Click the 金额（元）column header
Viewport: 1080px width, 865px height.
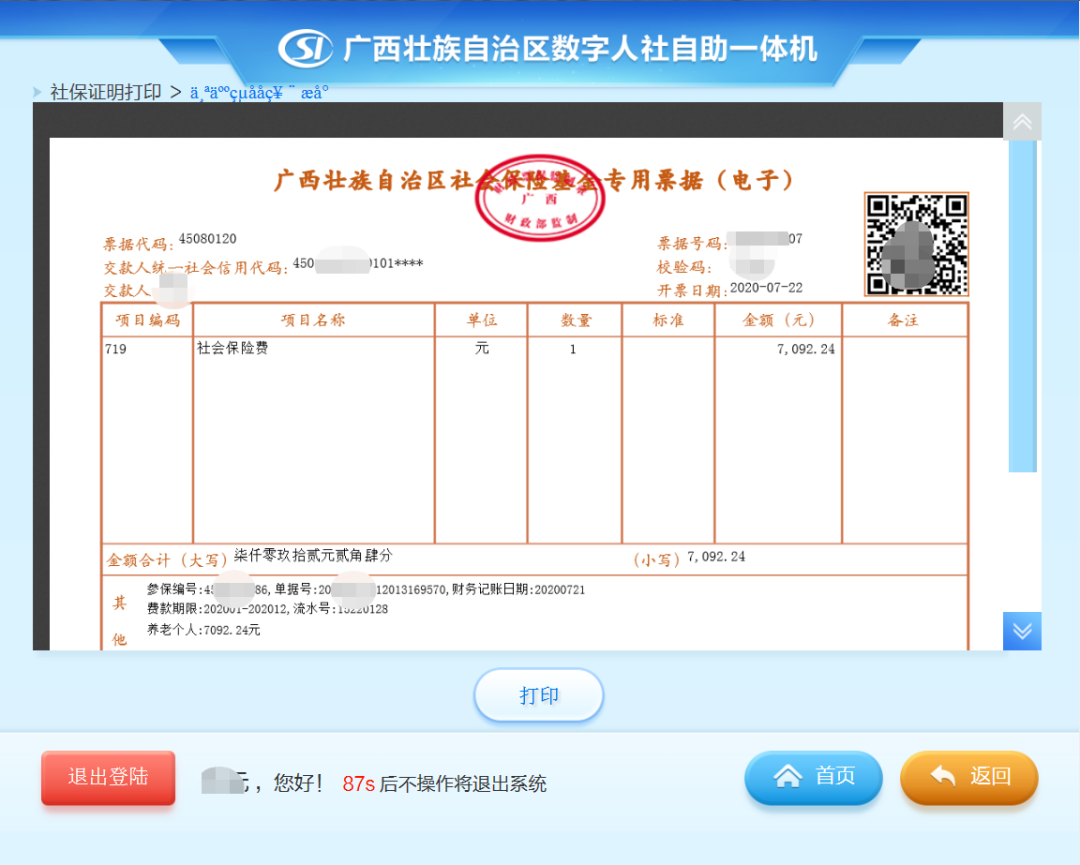(x=778, y=320)
